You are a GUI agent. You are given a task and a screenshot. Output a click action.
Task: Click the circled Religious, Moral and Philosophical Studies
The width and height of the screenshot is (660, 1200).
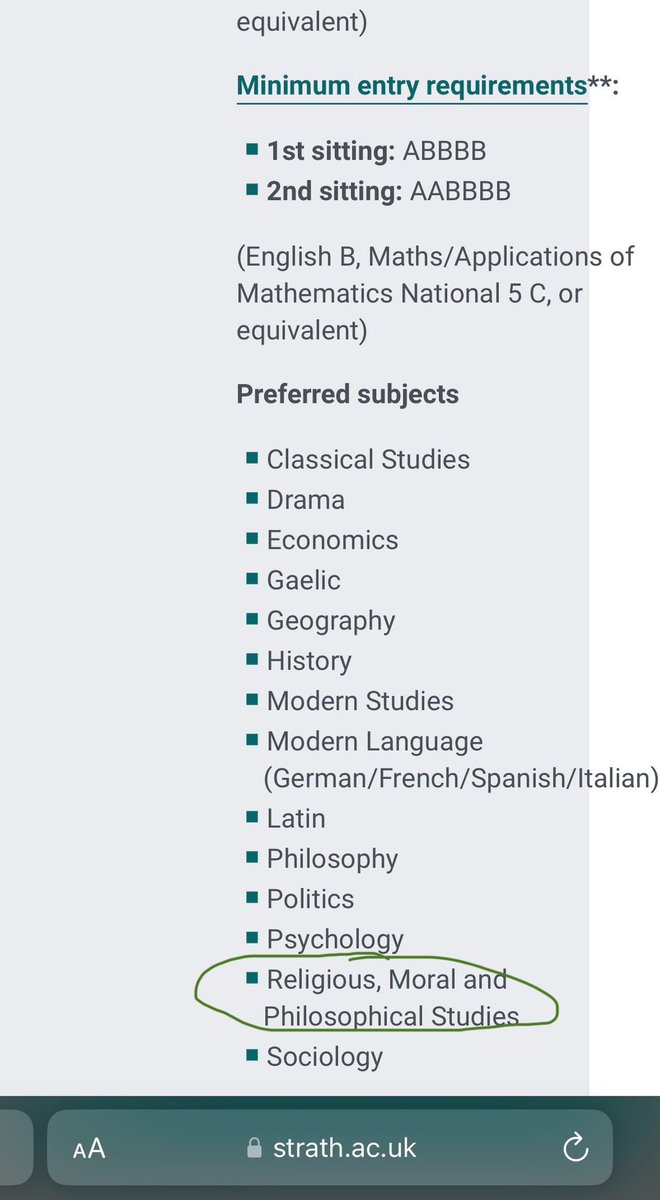(x=386, y=997)
